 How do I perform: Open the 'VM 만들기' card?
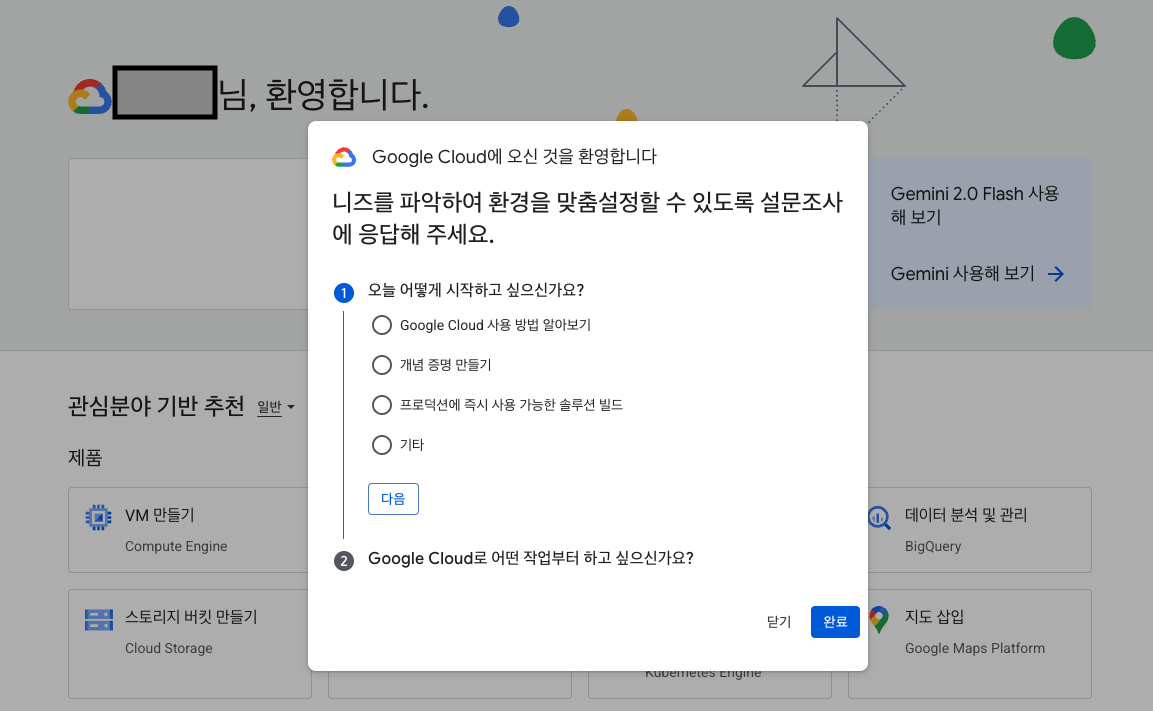click(x=188, y=530)
